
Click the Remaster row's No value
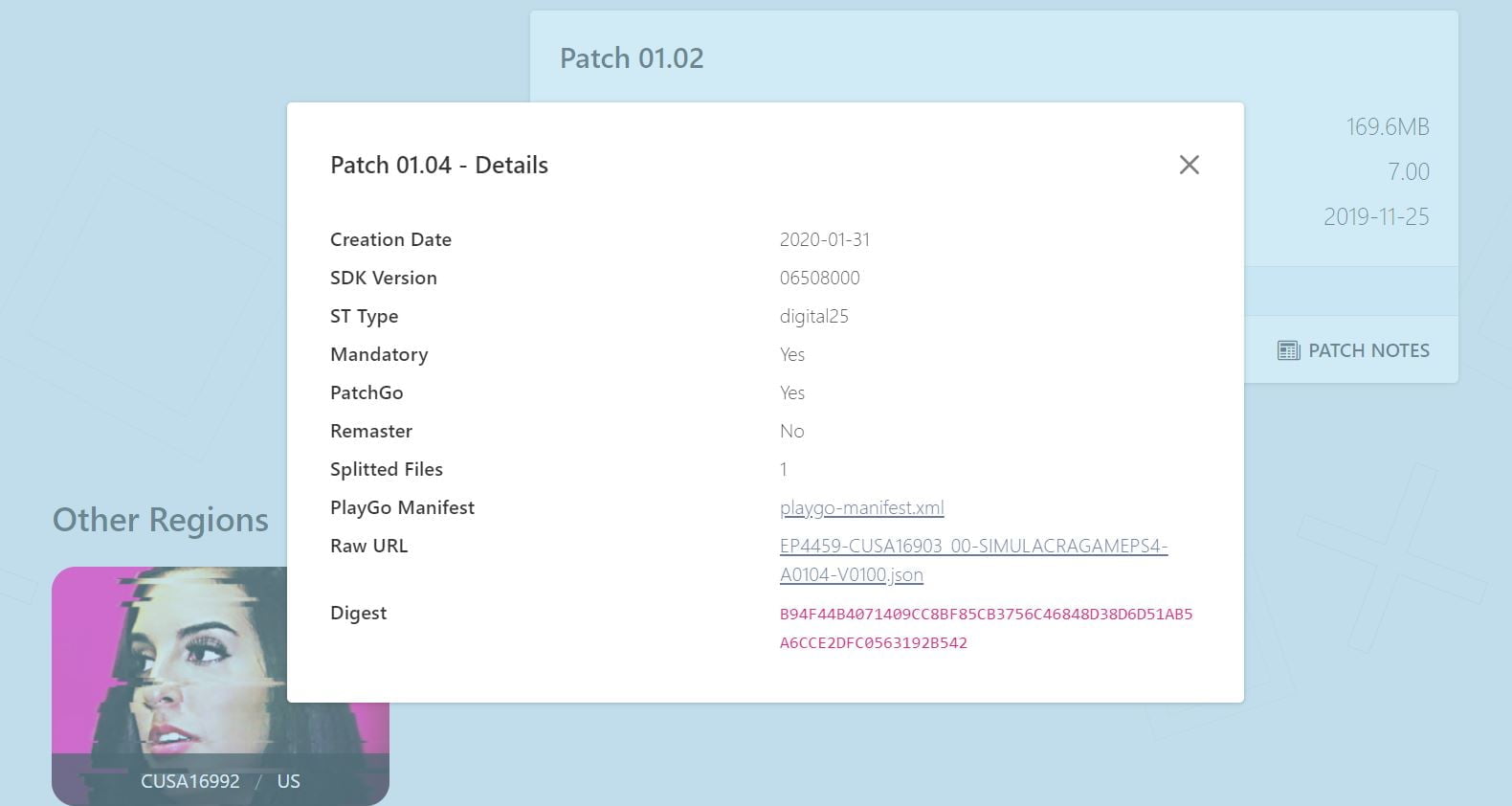tap(791, 431)
